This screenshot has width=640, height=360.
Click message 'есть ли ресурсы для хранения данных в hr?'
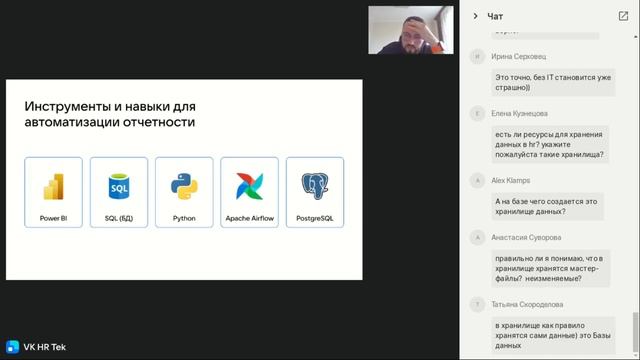550,144
